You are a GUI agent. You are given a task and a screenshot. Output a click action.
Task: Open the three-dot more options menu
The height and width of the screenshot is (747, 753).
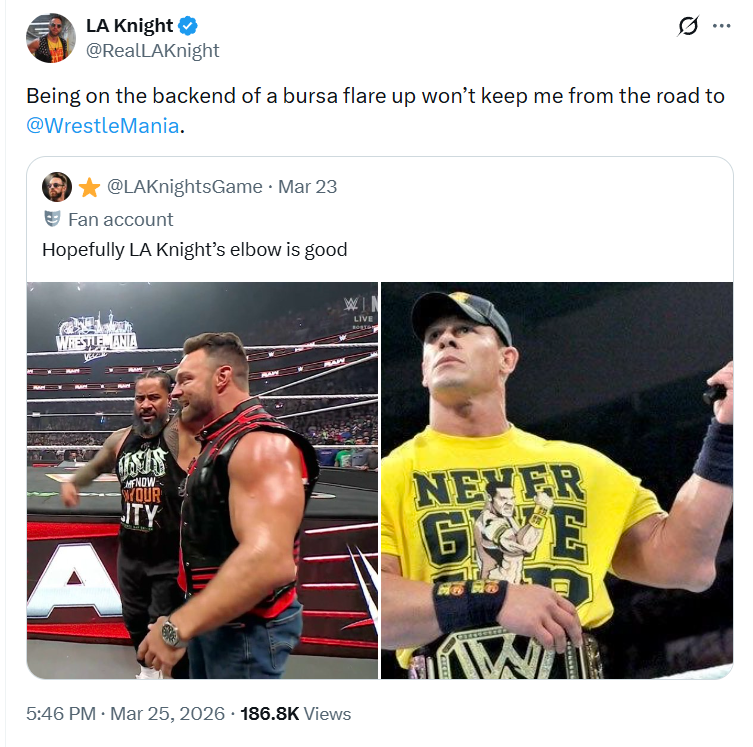pos(721,27)
